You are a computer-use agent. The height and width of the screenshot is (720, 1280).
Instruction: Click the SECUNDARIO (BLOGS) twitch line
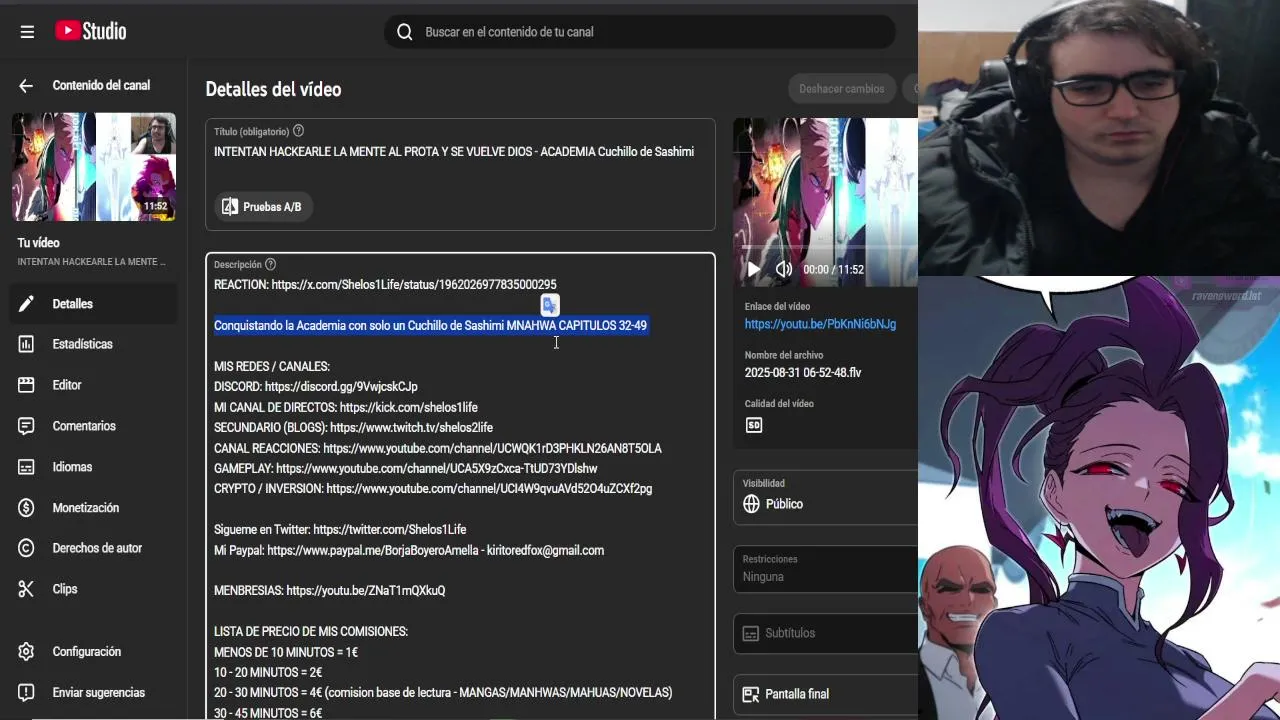click(353, 428)
